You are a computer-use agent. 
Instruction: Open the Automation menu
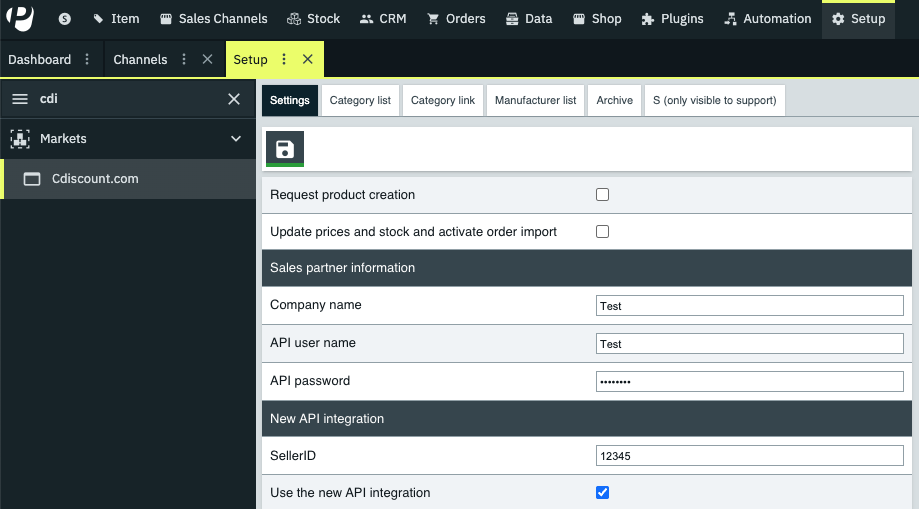[x=767, y=19]
